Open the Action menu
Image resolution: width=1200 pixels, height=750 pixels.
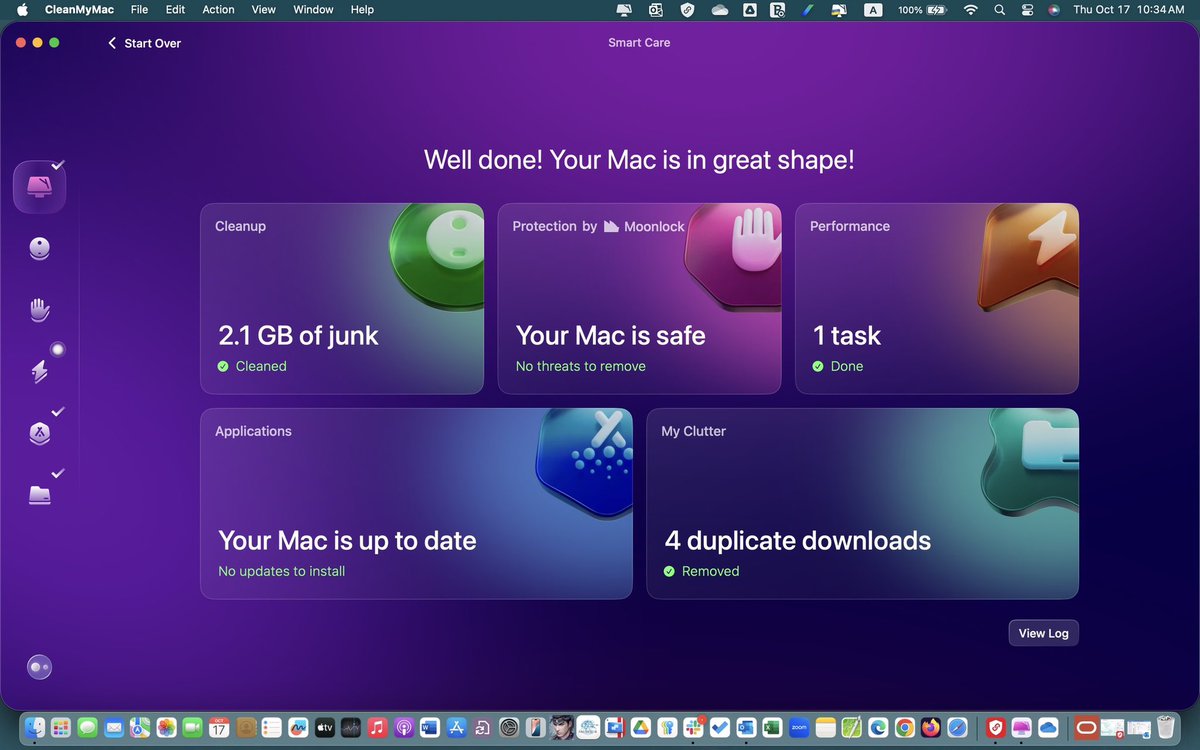tap(218, 9)
